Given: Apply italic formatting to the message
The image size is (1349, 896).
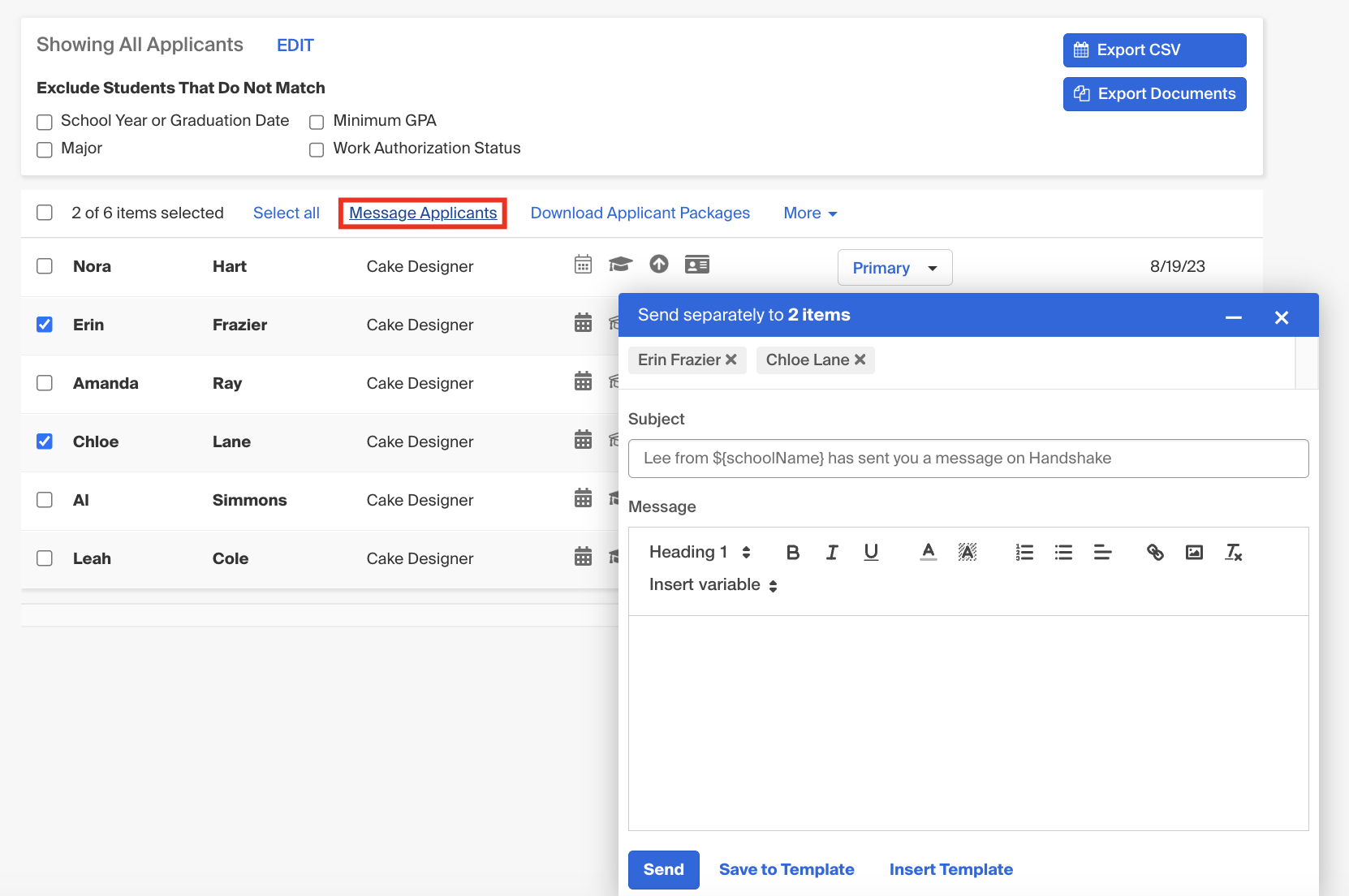Looking at the screenshot, I should (832, 552).
